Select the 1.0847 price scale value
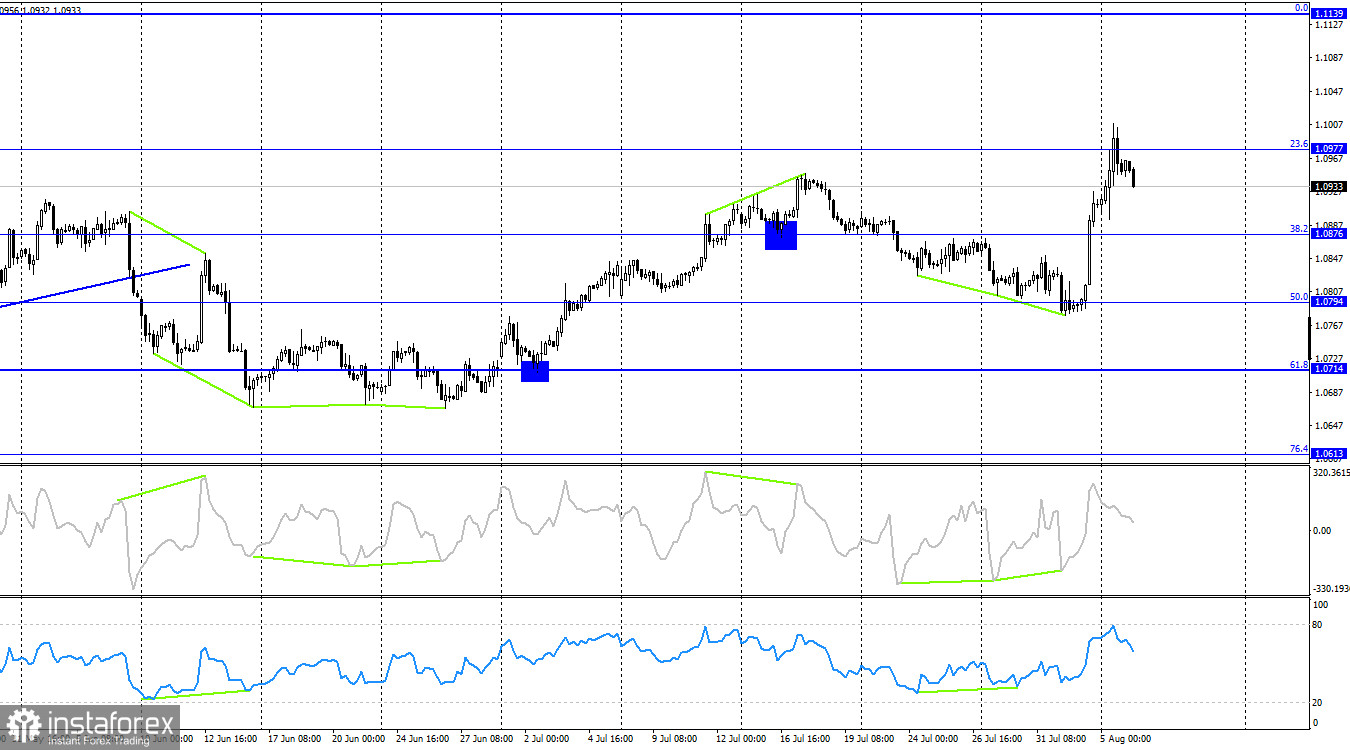Viewport: 1350px width, 750px height. click(1329, 258)
